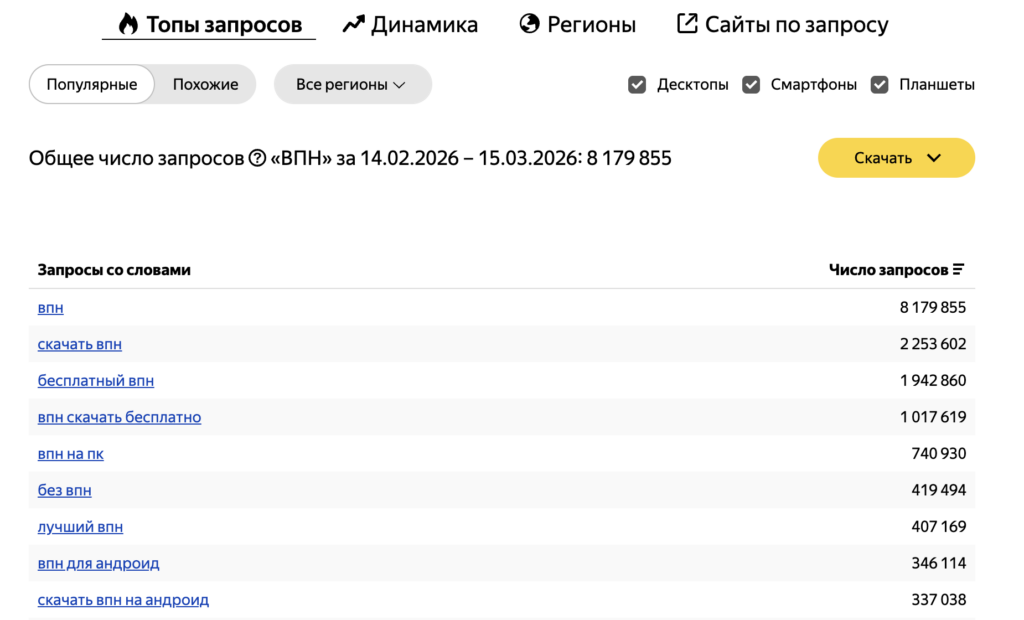Click the globe icon next to Регионы
Viewport: 1024px width, 620px height.
click(x=528, y=22)
